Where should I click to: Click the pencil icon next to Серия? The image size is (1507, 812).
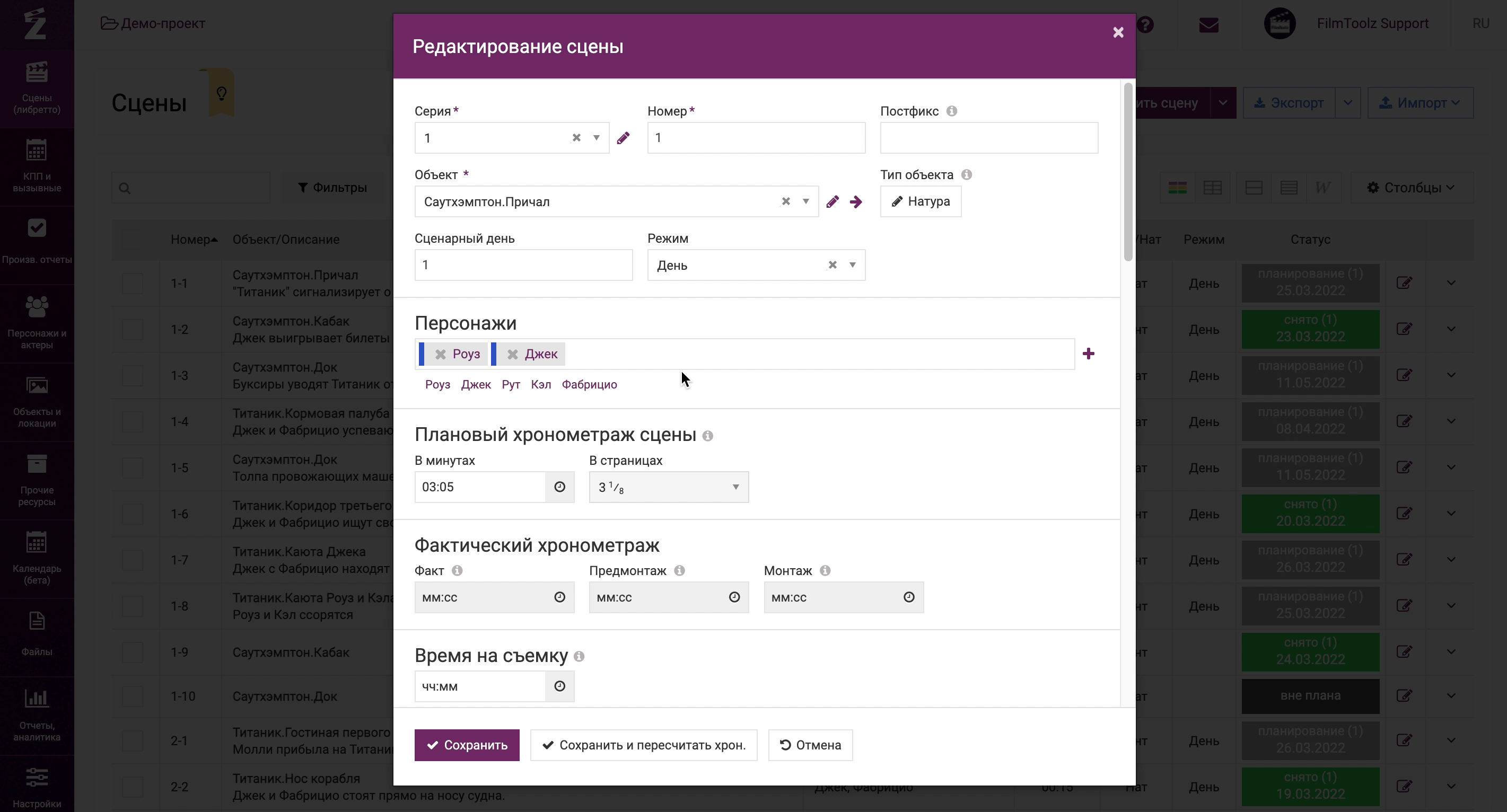623,138
